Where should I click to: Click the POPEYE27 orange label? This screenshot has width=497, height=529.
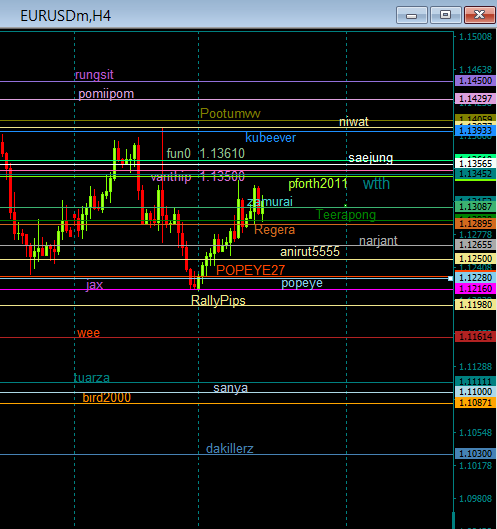point(250,270)
